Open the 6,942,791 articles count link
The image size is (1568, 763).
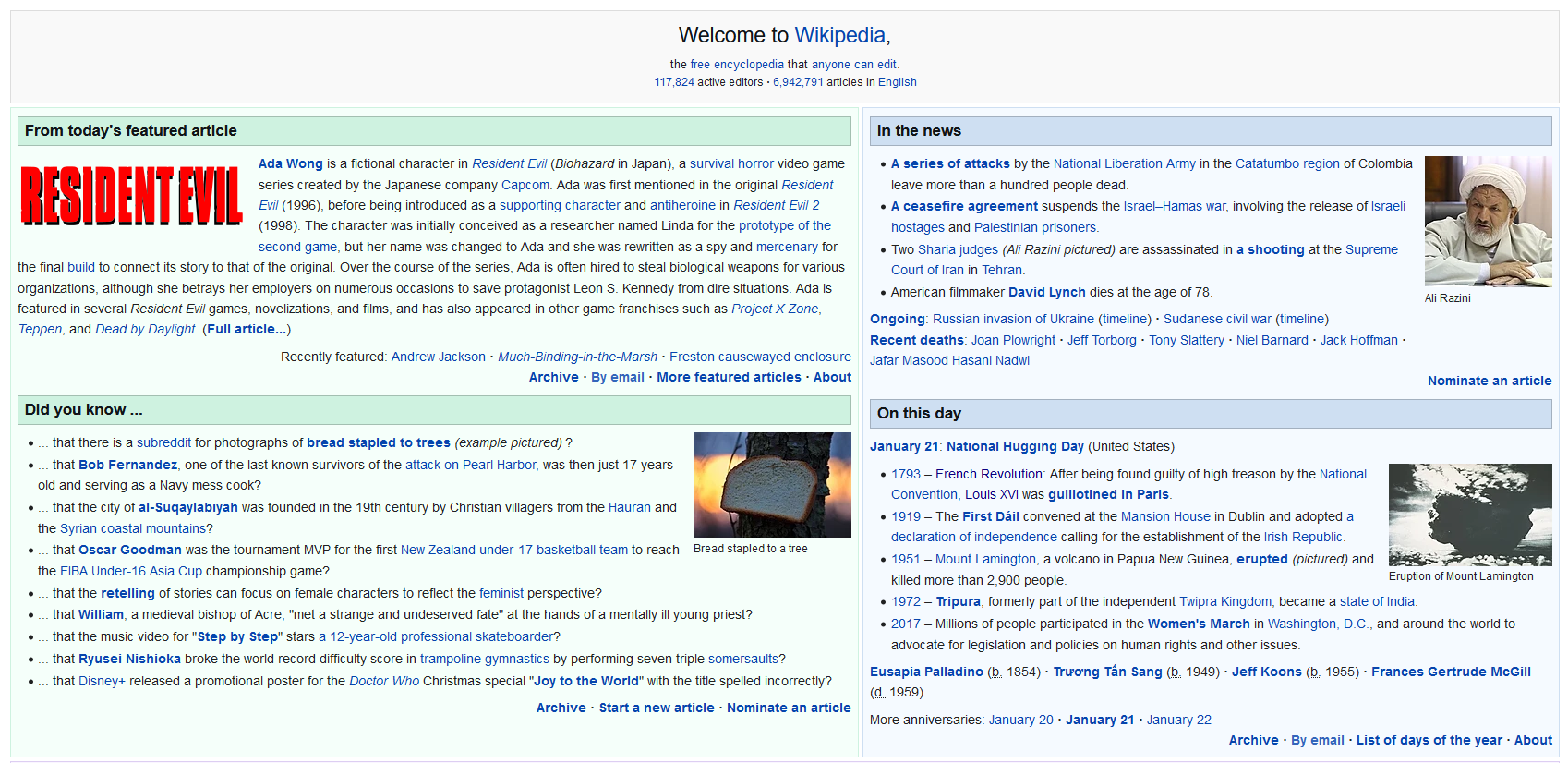coord(798,82)
